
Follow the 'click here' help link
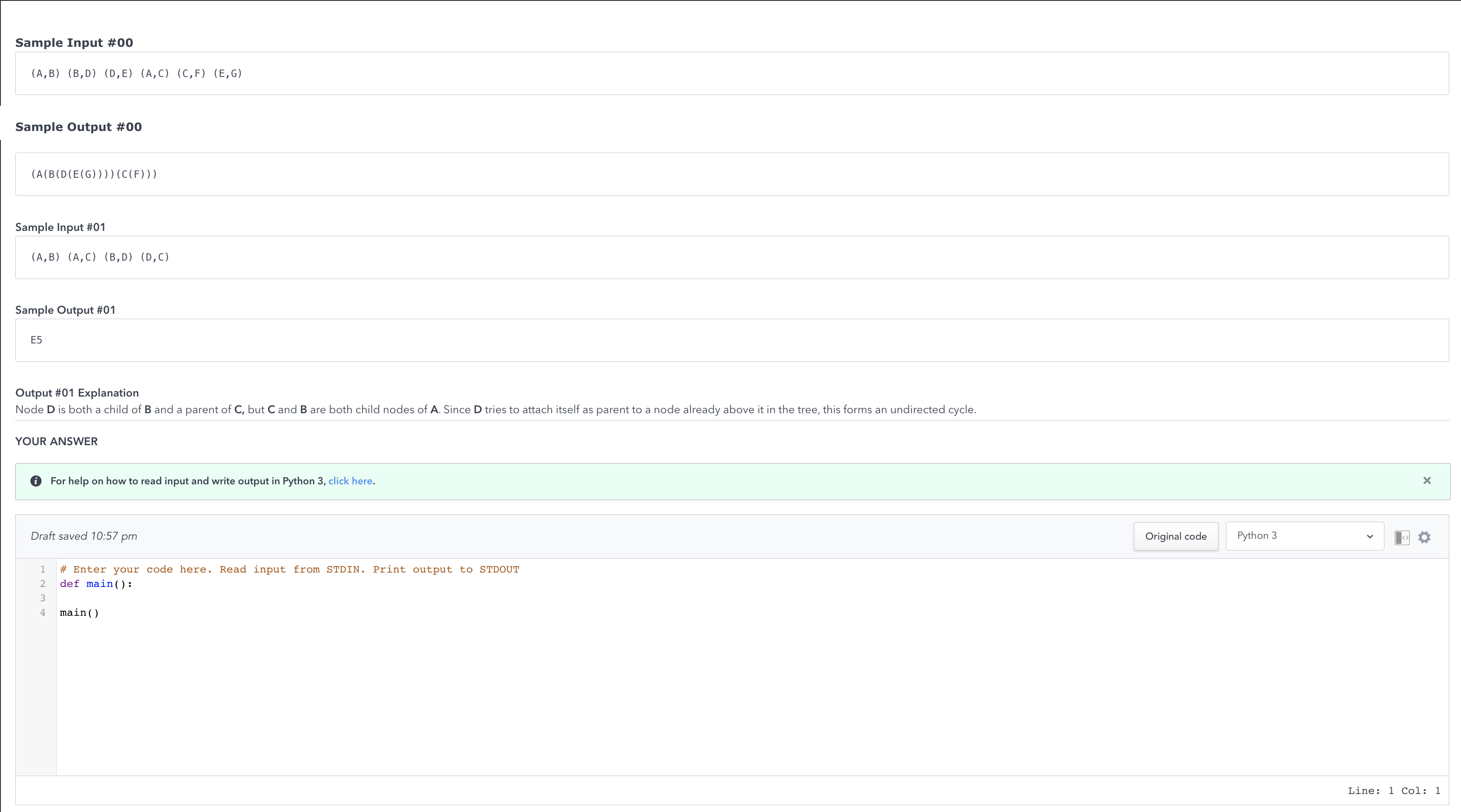pyautogui.click(x=350, y=481)
